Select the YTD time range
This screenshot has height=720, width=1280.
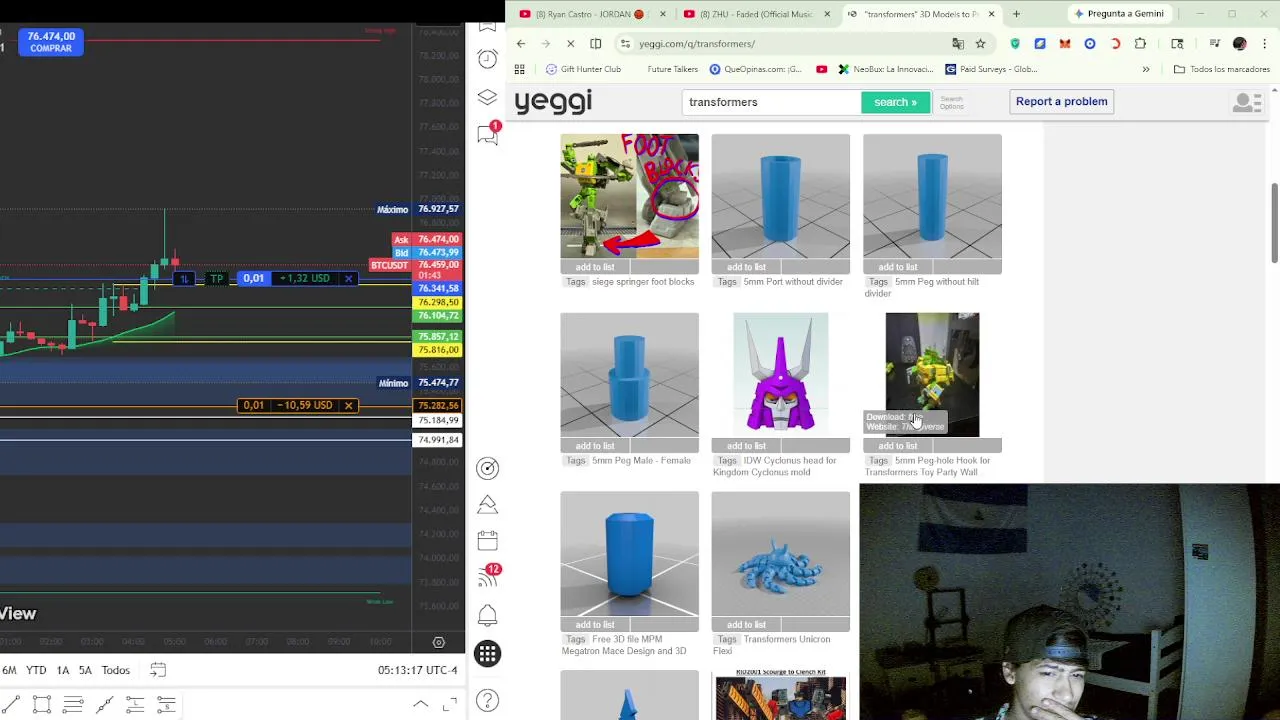coord(36,670)
